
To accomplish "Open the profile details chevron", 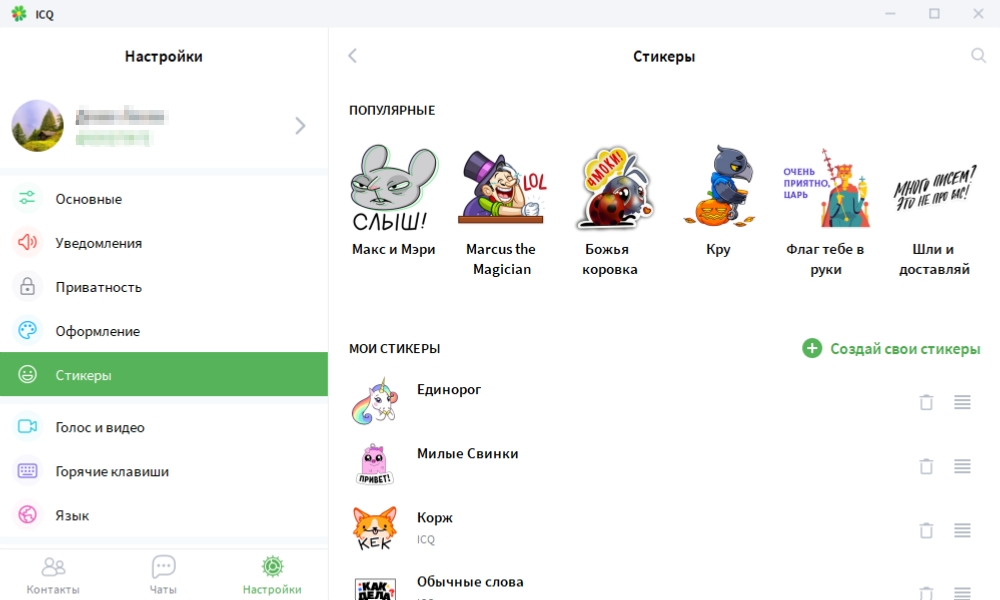I will (x=300, y=126).
